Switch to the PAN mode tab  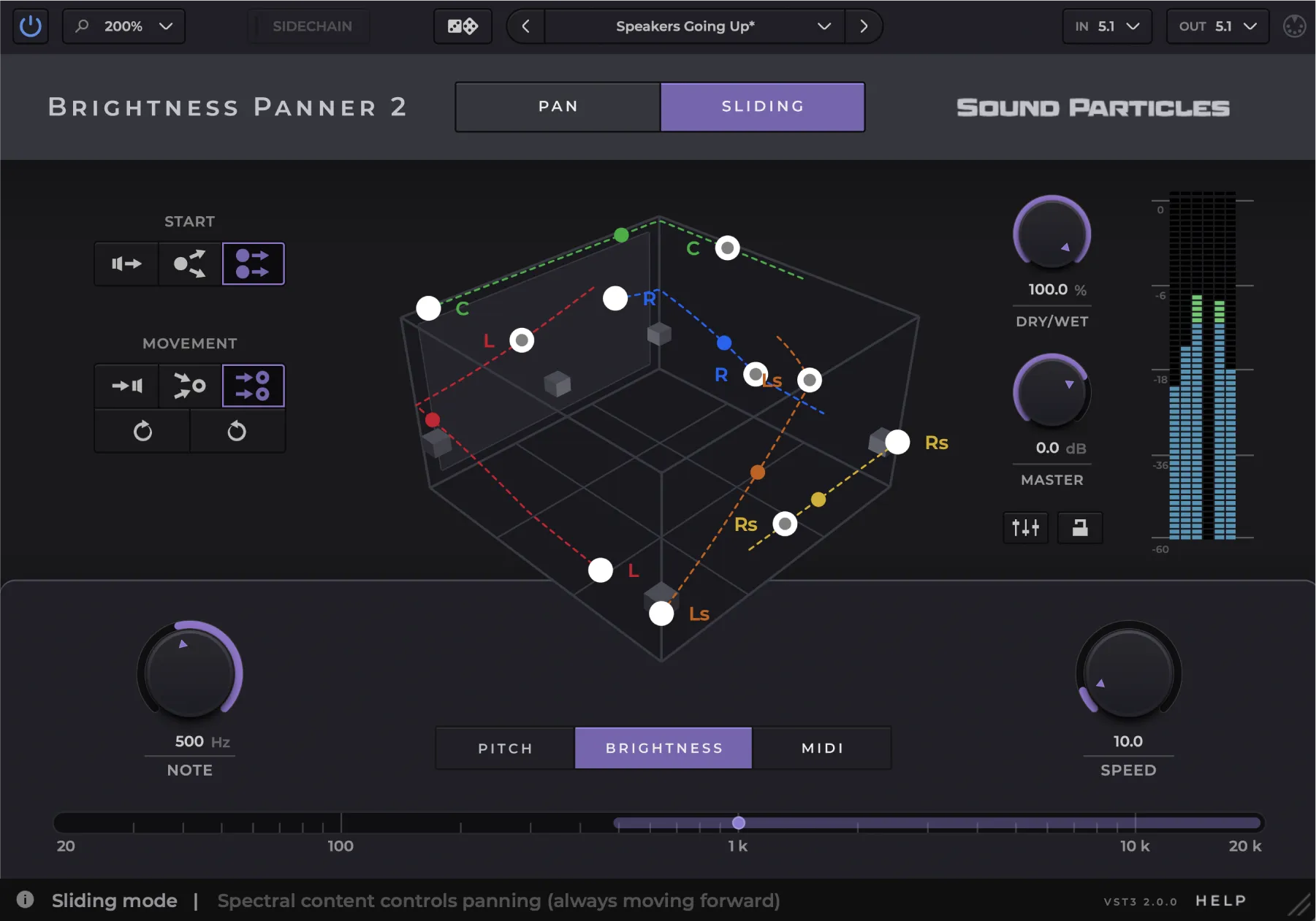558,107
